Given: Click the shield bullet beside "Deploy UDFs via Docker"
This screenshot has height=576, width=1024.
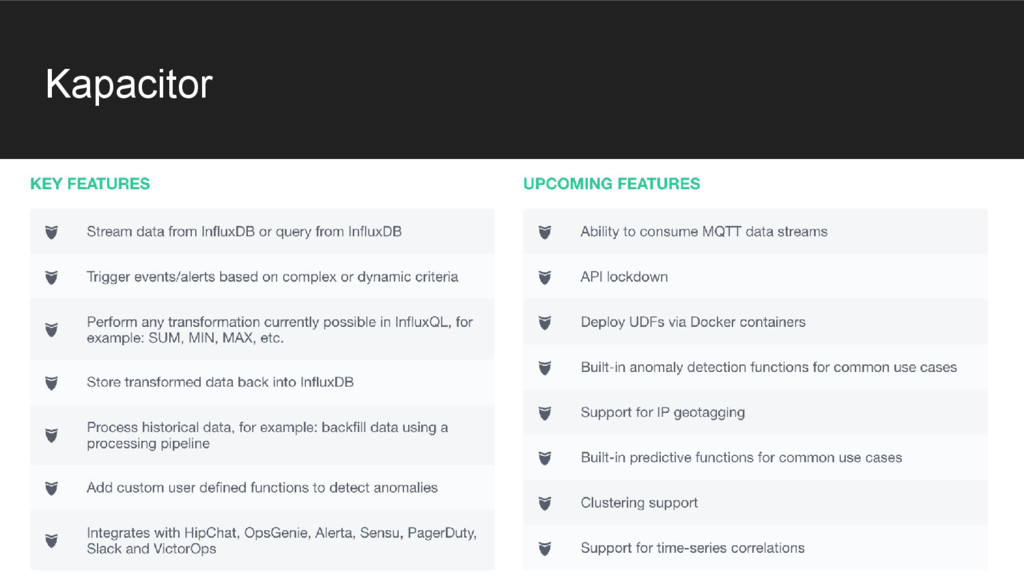Looking at the screenshot, I should click(545, 322).
